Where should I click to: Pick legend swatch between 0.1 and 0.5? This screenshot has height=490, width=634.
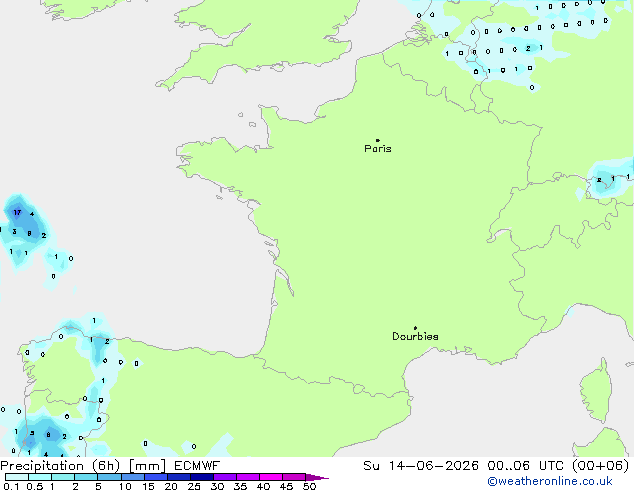pos(17,477)
